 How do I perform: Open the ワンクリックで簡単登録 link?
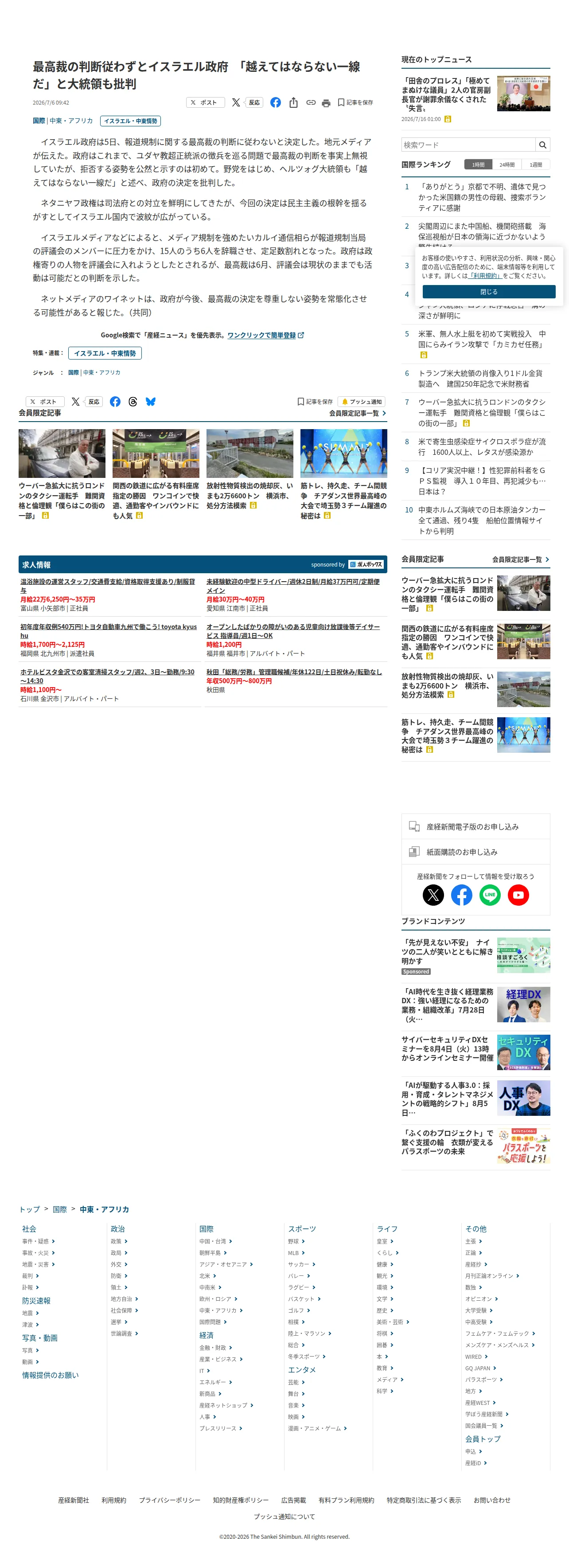[262, 336]
